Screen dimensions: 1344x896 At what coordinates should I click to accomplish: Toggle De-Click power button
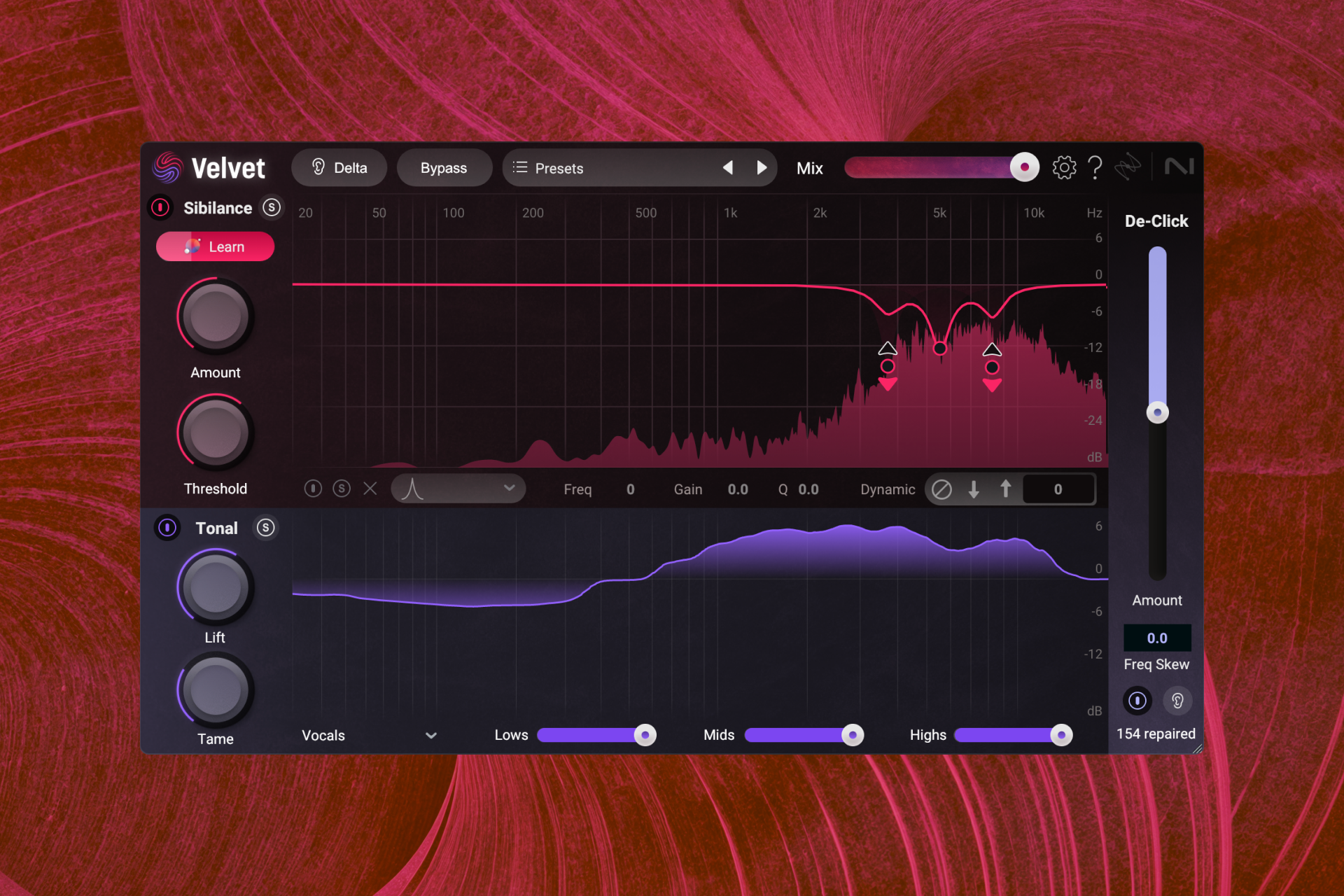pos(1137,701)
